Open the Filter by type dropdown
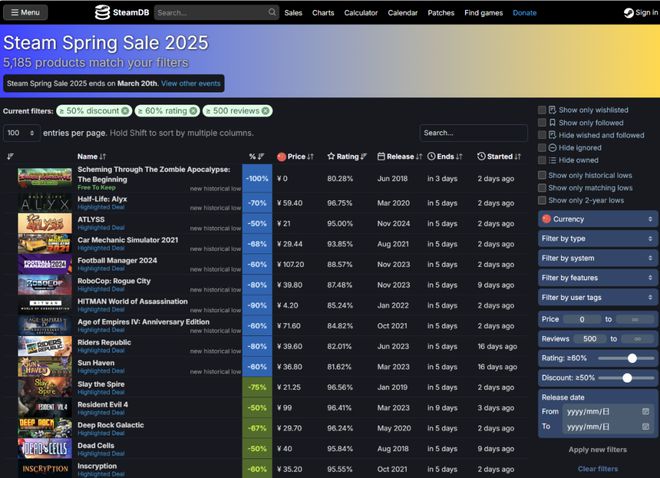The image size is (660, 478). pyautogui.click(x=598, y=239)
